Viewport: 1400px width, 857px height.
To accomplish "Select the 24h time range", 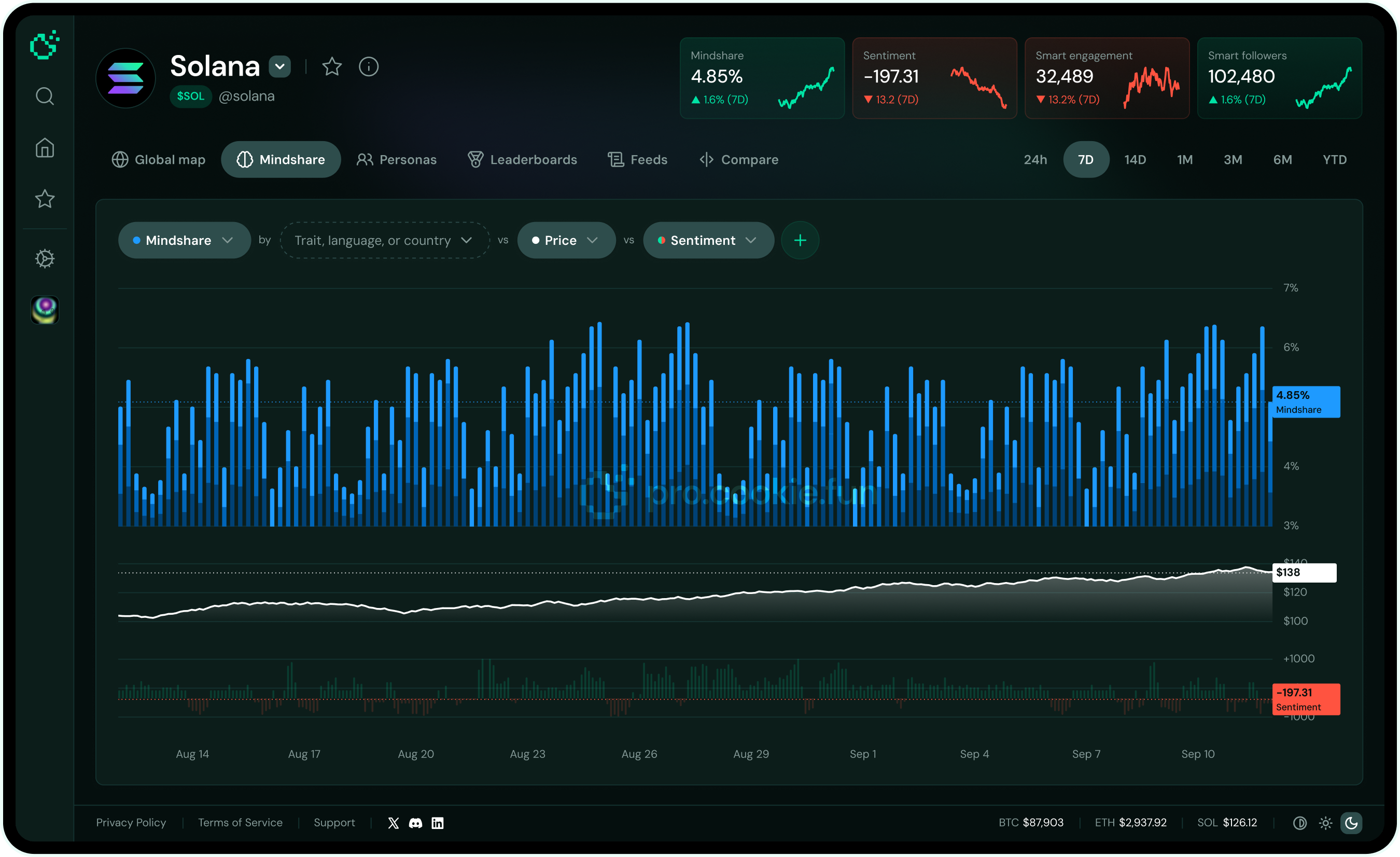I will click(x=1035, y=160).
